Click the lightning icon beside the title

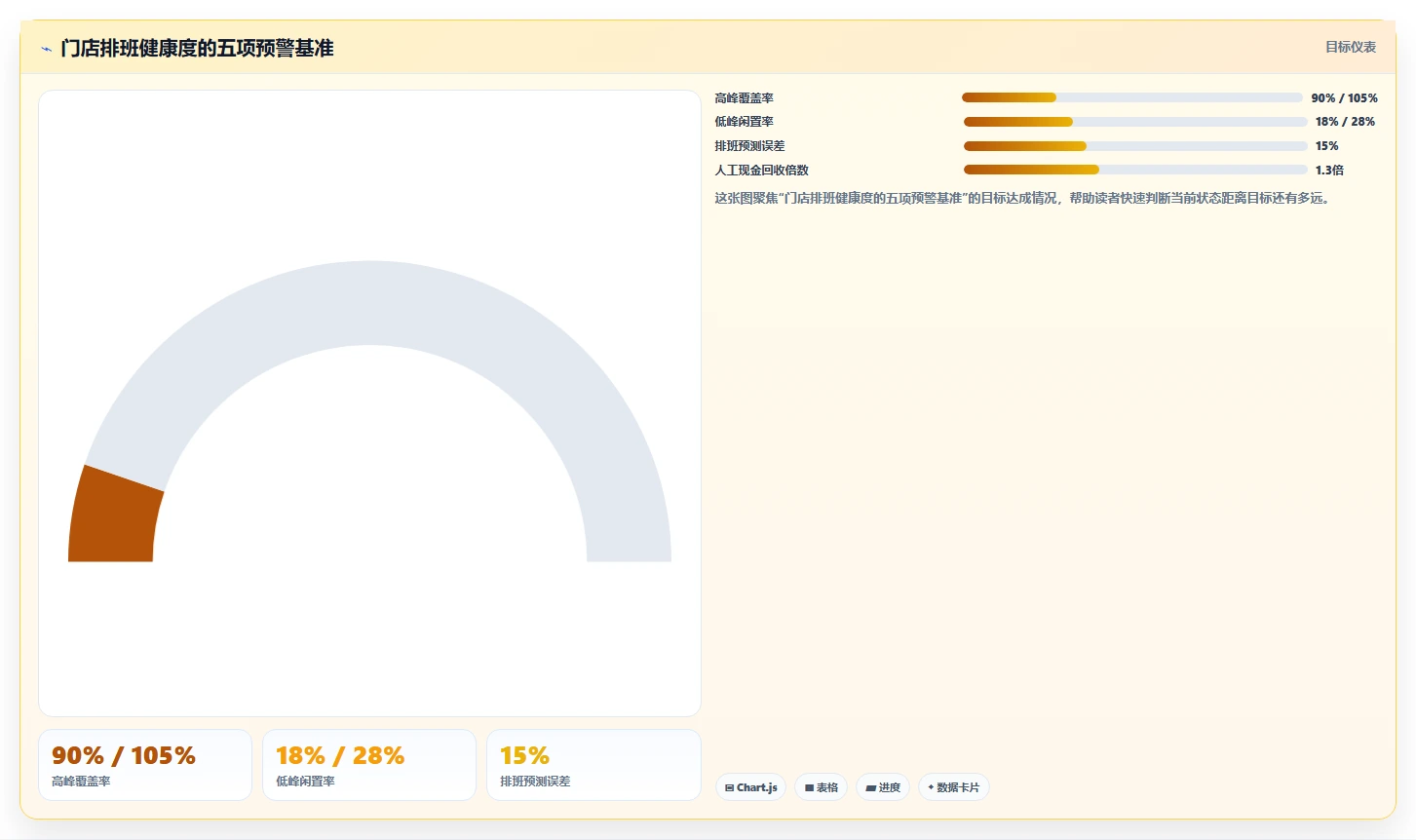(46, 49)
